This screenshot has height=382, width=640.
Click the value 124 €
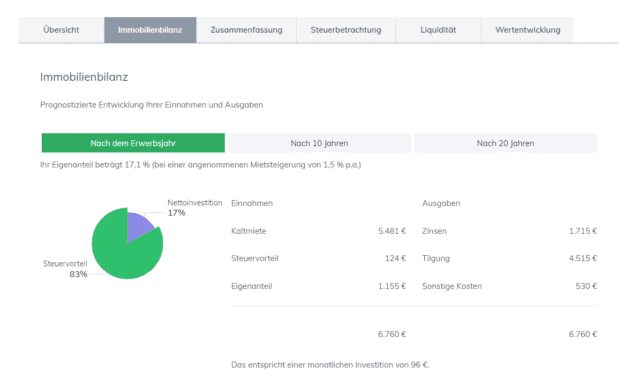click(396, 258)
